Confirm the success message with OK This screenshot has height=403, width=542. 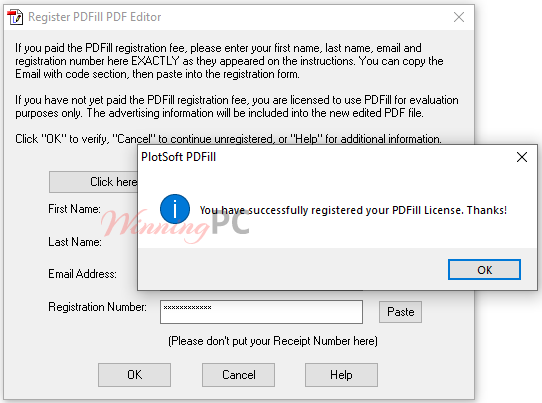pyautogui.click(x=484, y=270)
